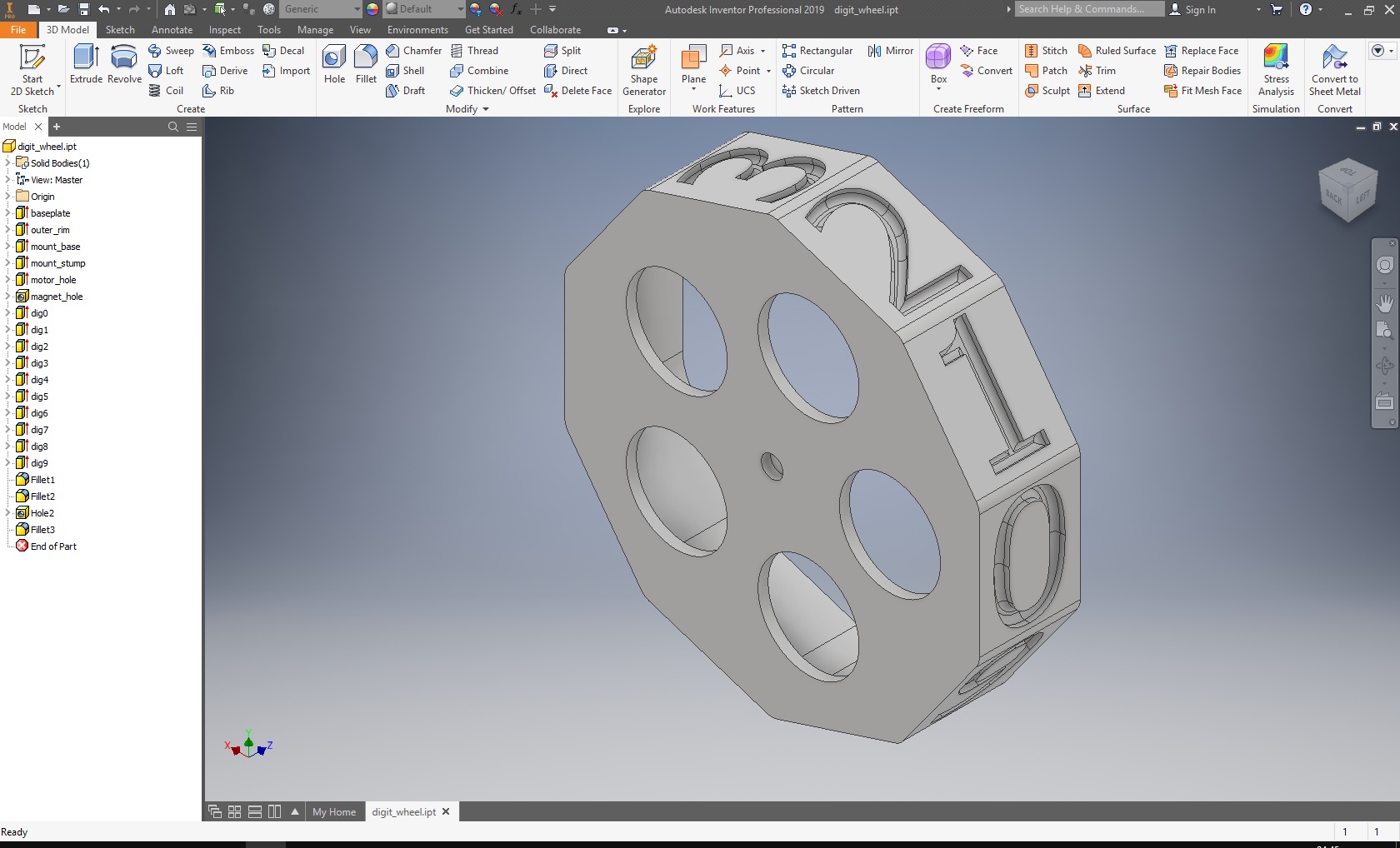Select the Emboss tool

(228, 51)
